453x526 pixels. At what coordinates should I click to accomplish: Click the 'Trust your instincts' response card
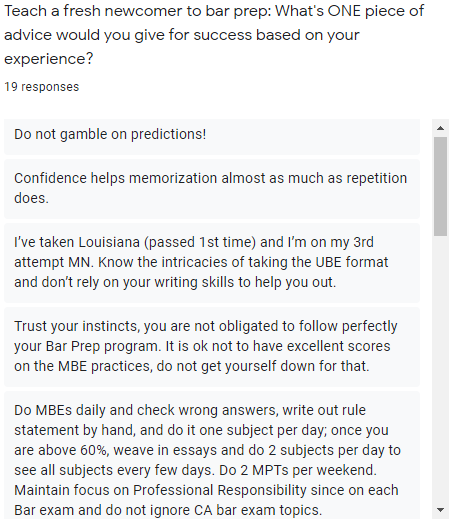pos(212,347)
